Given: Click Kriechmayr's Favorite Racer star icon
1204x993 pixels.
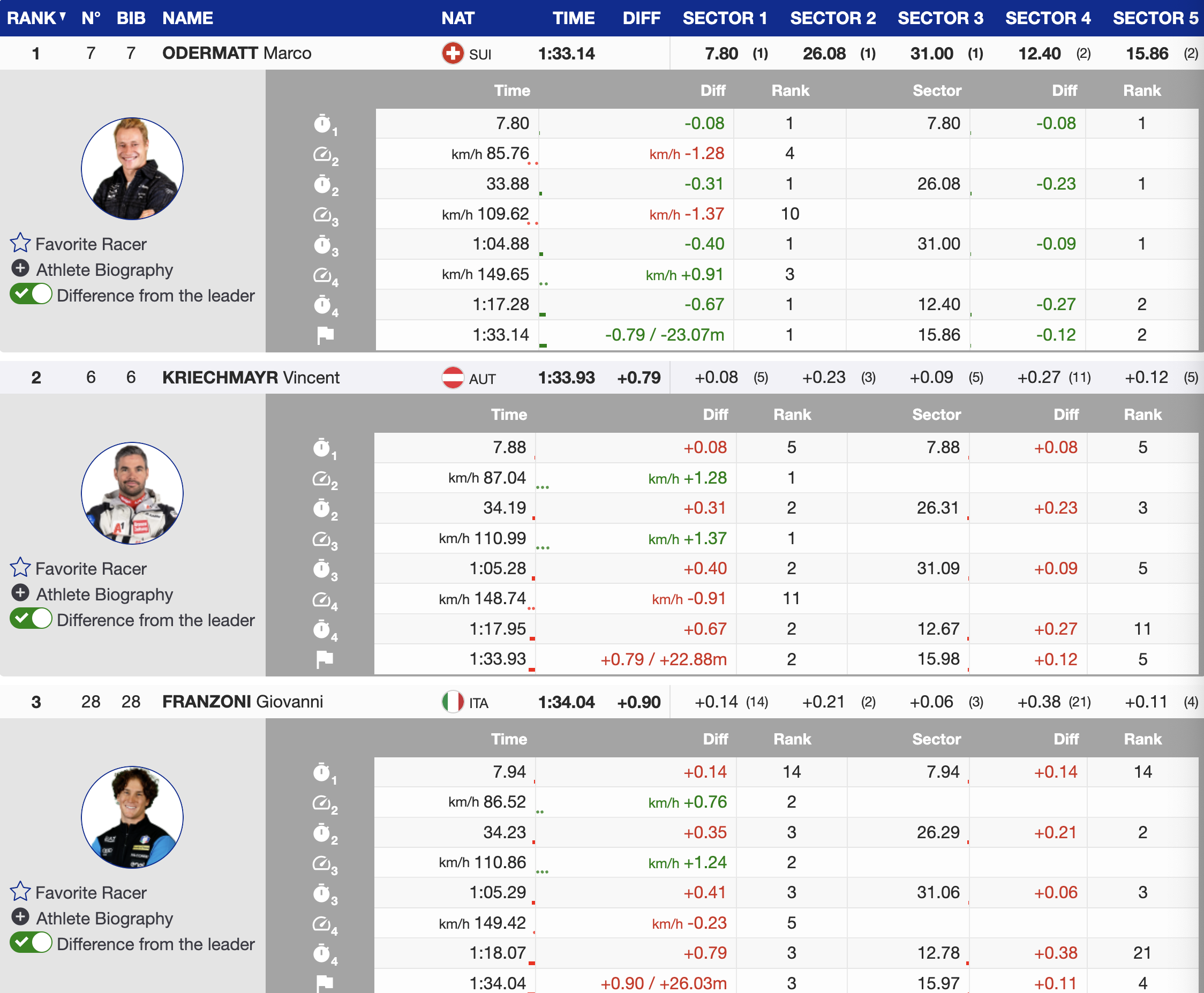Looking at the screenshot, I should [20, 567].
